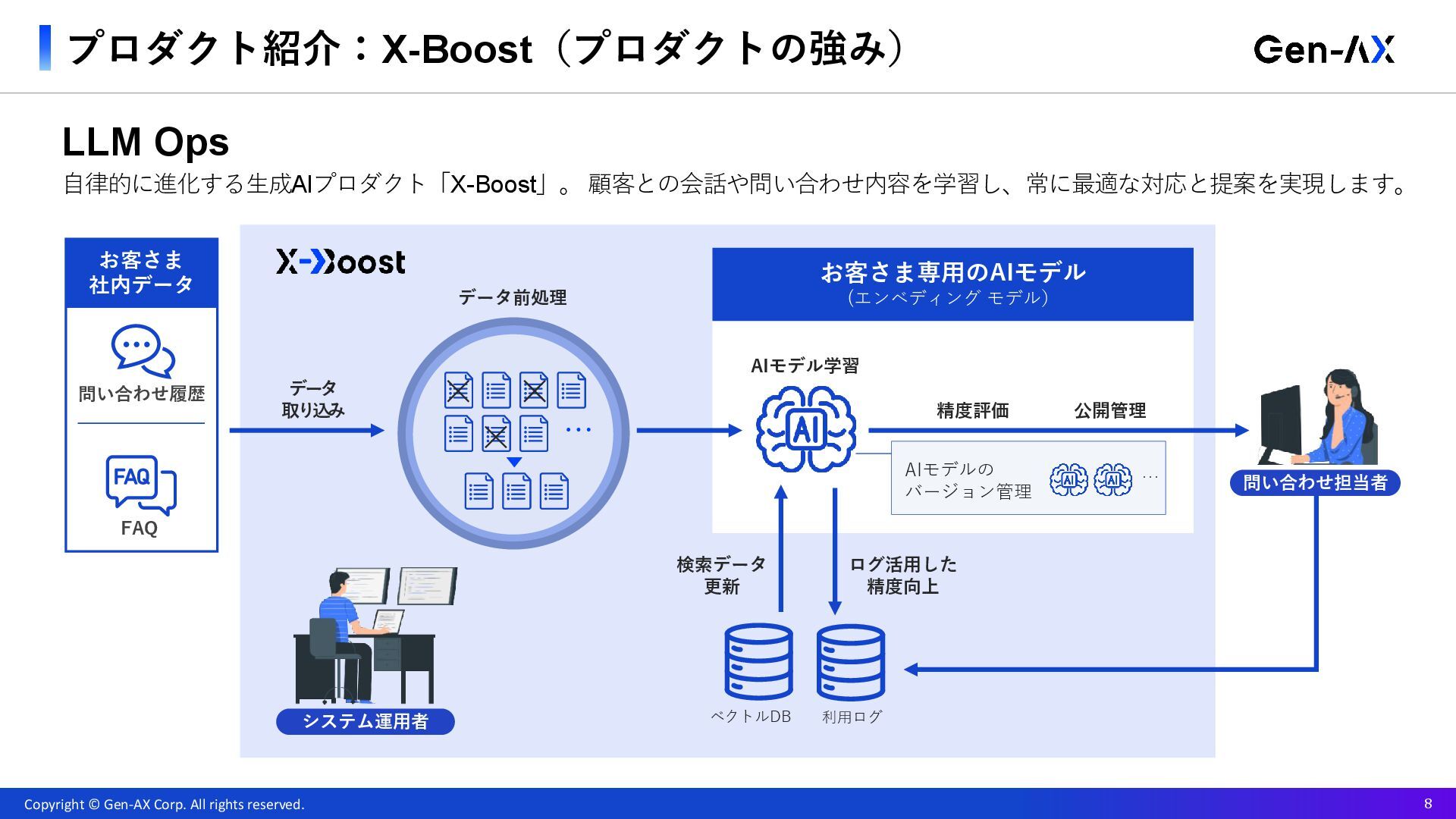Click the large AI brain icon
Viewport: 1456px width, 819px height.
805,429
